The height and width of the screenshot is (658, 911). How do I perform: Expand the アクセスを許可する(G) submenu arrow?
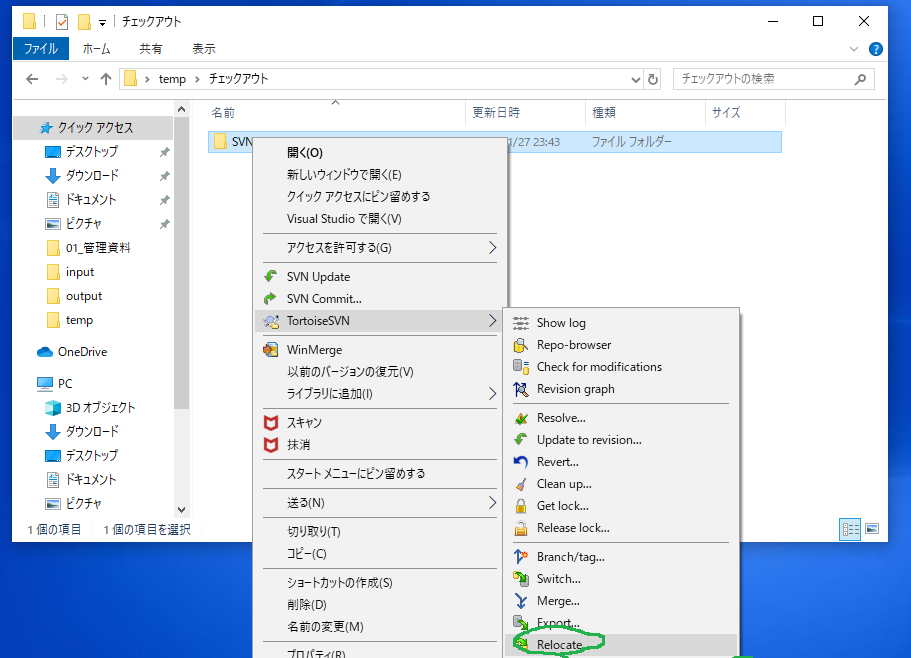point(492,248)
